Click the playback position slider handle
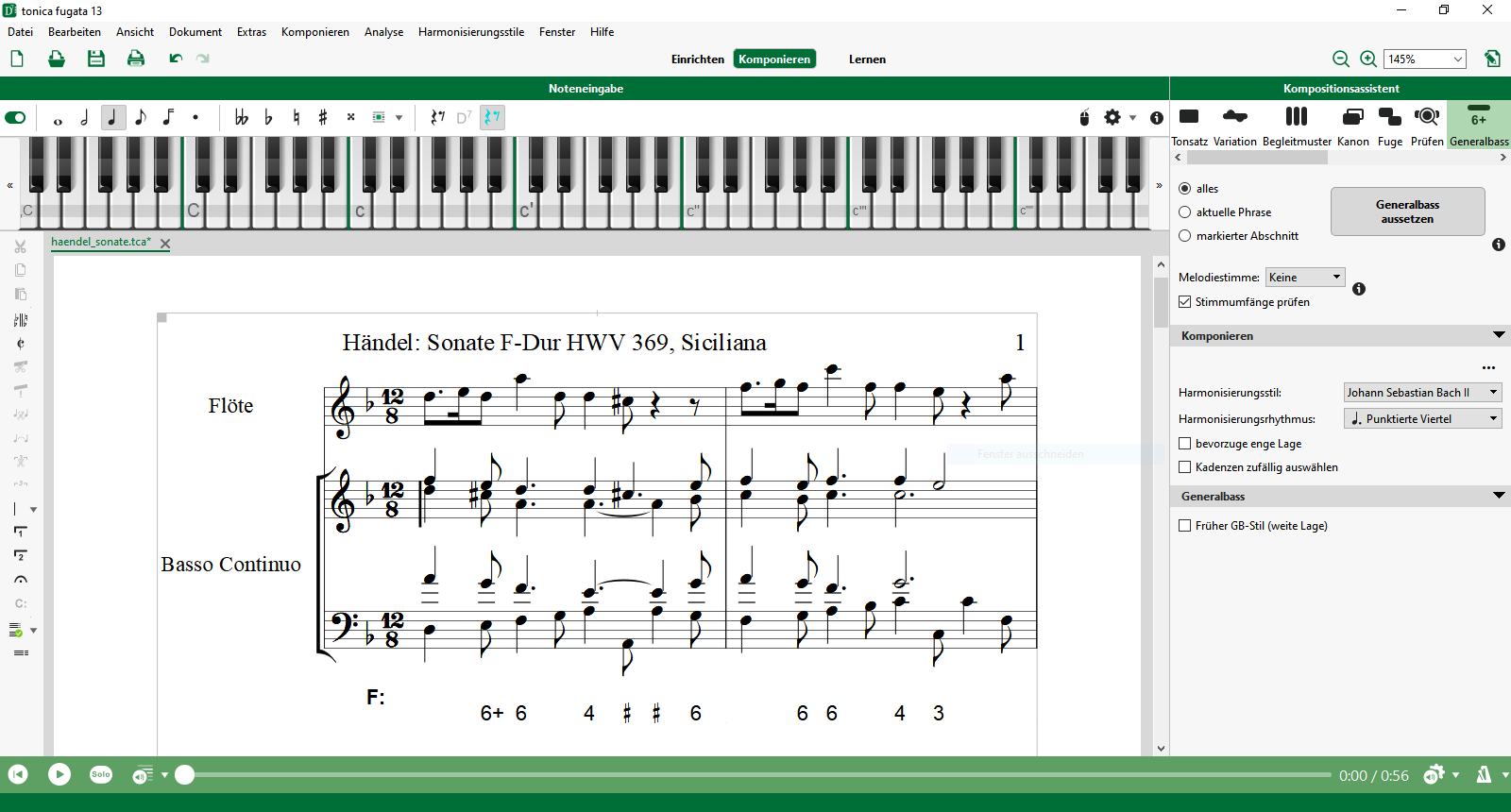Screen dimensions: 1511x812 (185, 775)
